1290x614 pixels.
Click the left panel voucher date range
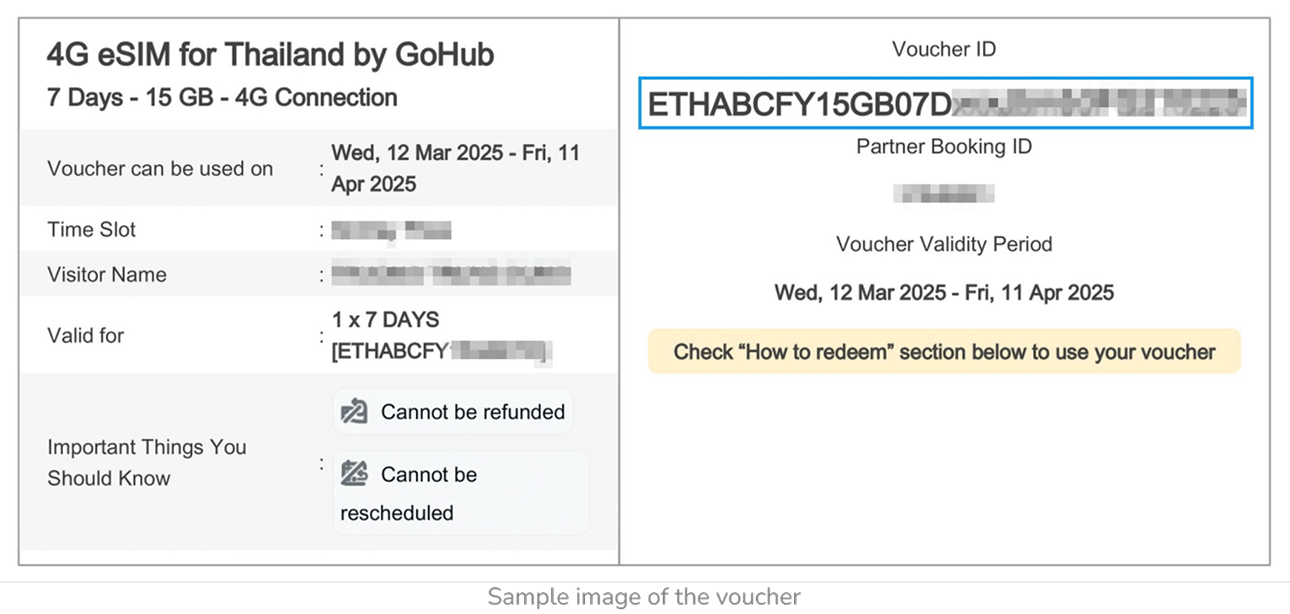click(x=455, y=169)
